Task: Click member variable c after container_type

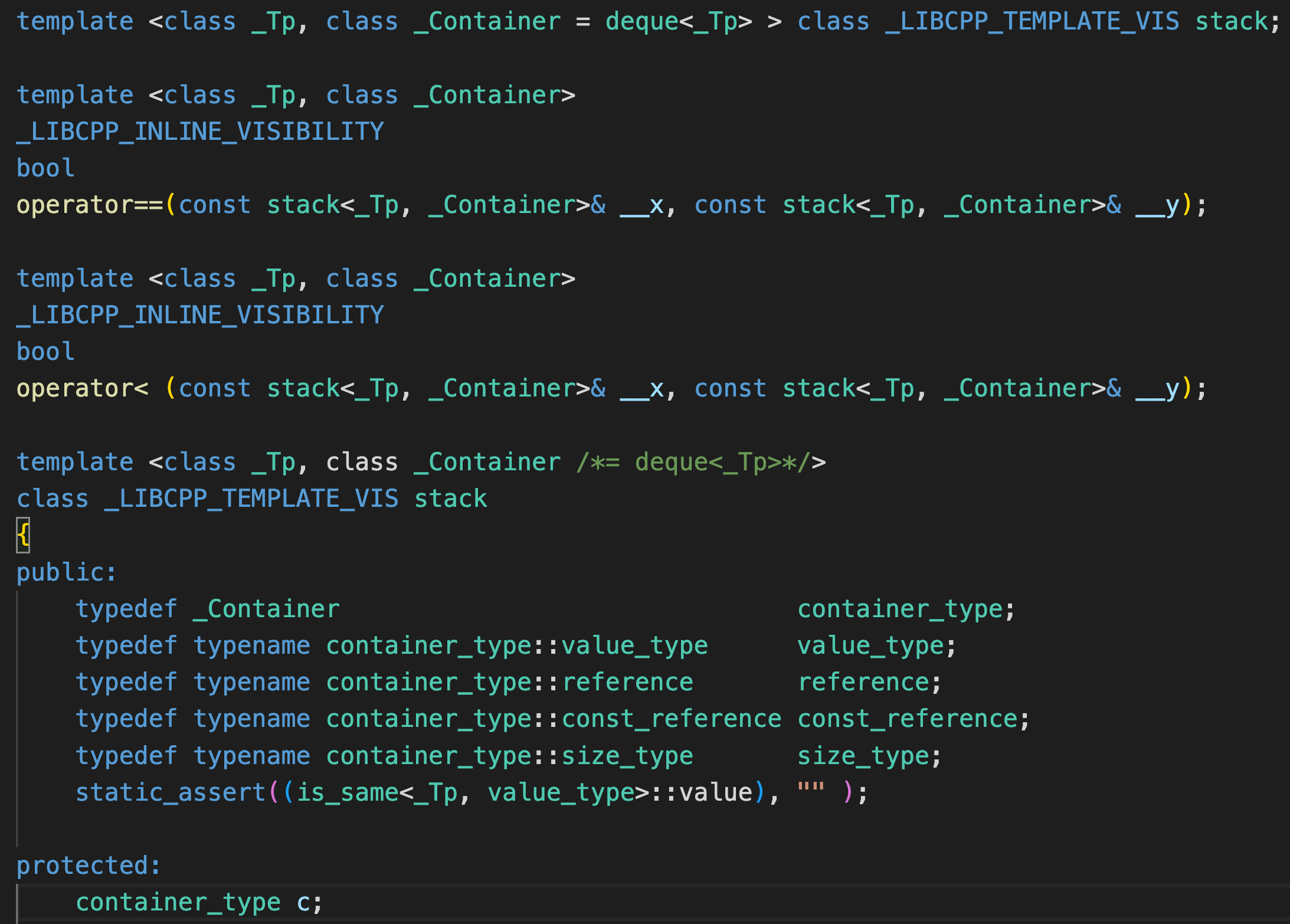Action: tap(303, 902)
